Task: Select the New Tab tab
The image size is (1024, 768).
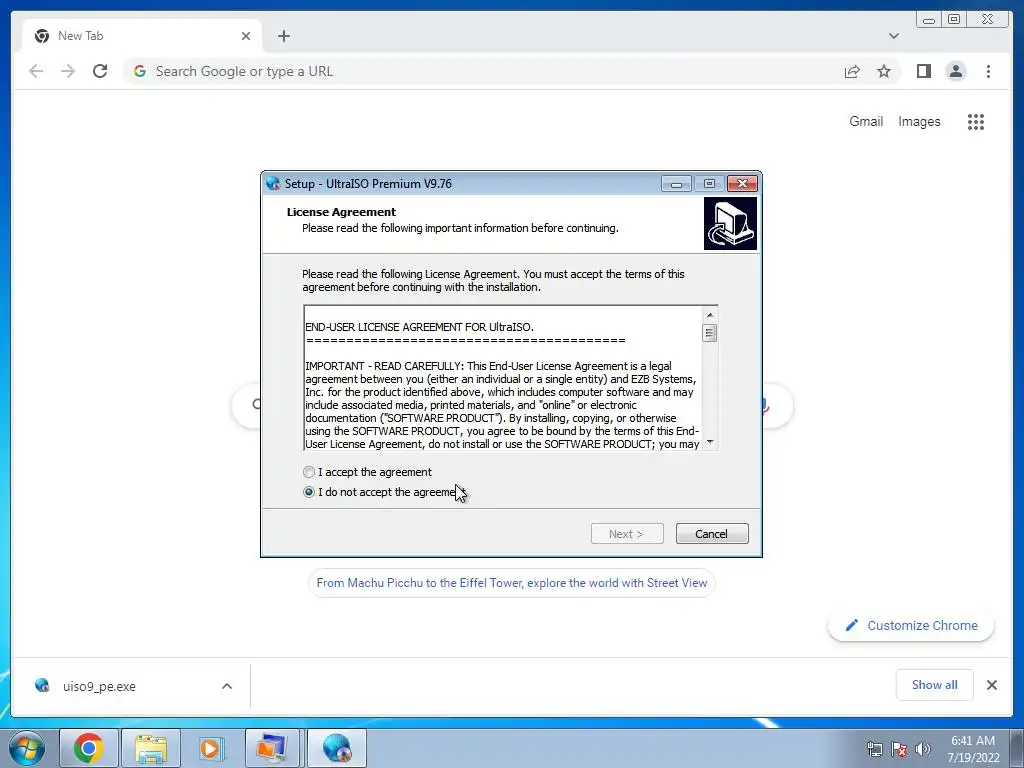Action: coord(141,36)
